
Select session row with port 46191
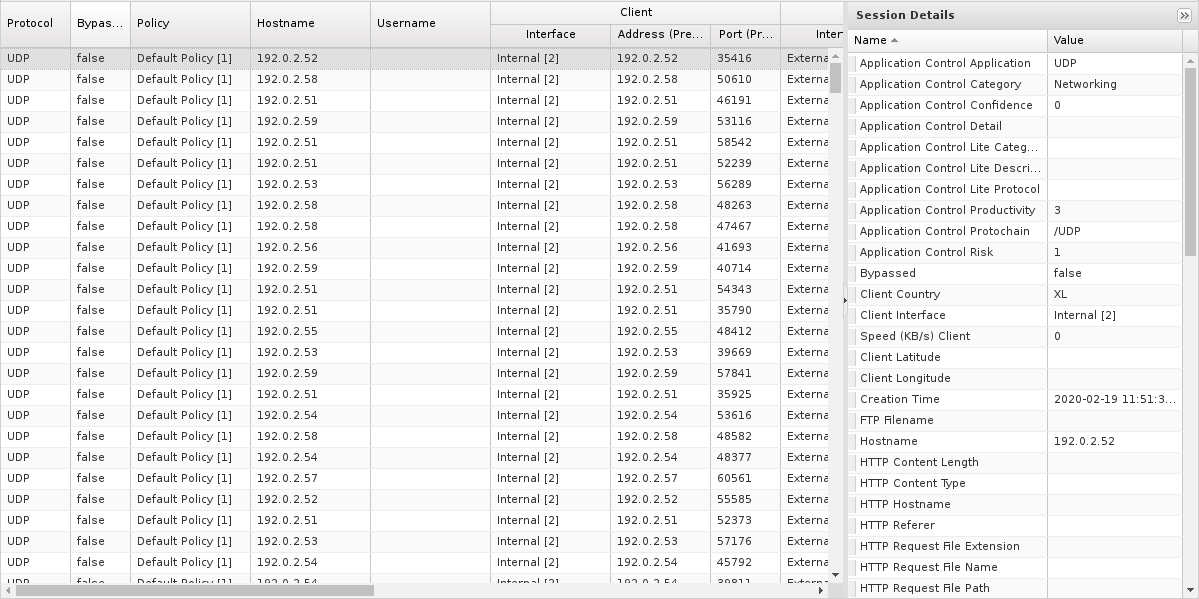[414, 100]
